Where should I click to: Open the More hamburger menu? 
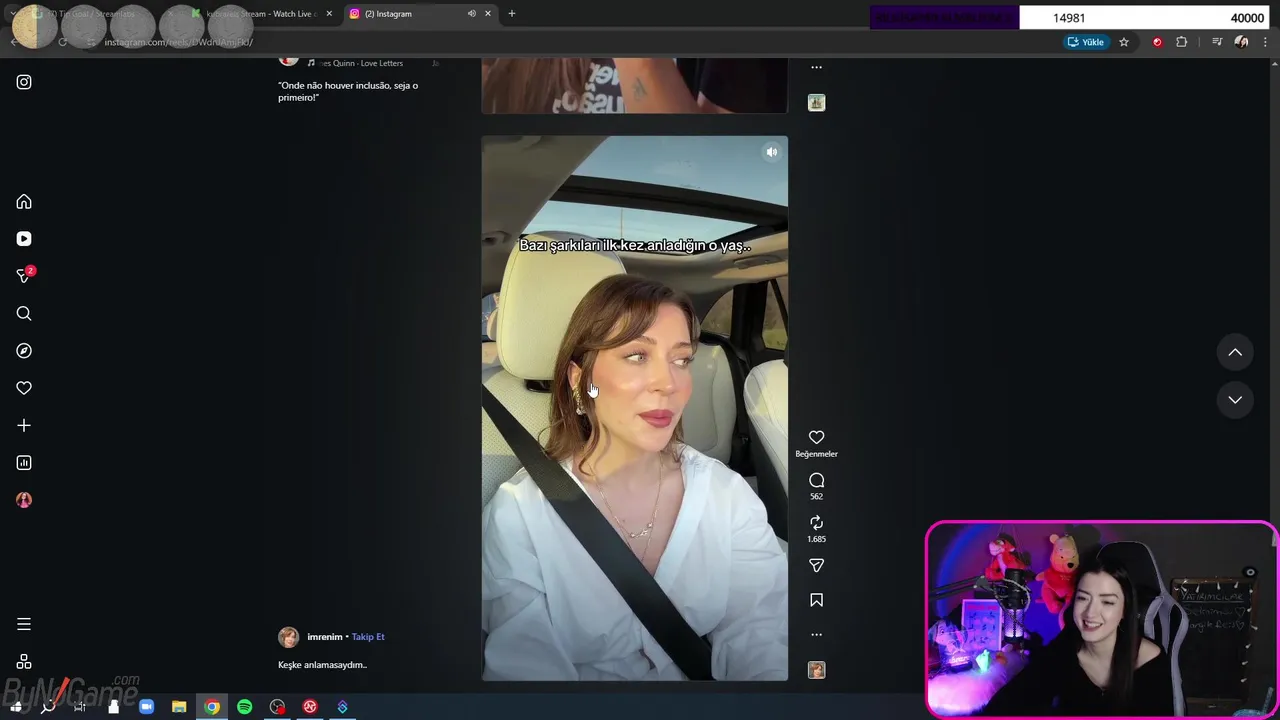pos(24,624)
